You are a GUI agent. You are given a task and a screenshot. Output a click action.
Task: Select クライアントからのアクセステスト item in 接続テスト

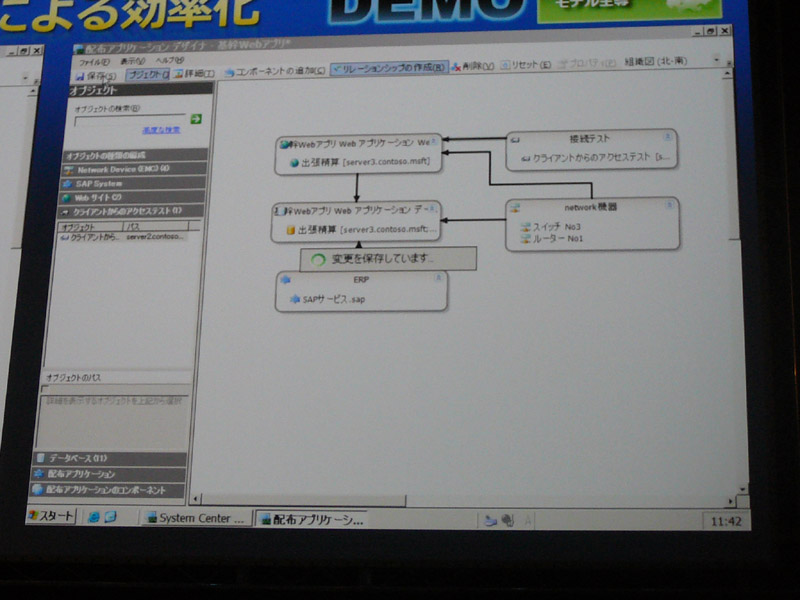(x=595, y=158)
